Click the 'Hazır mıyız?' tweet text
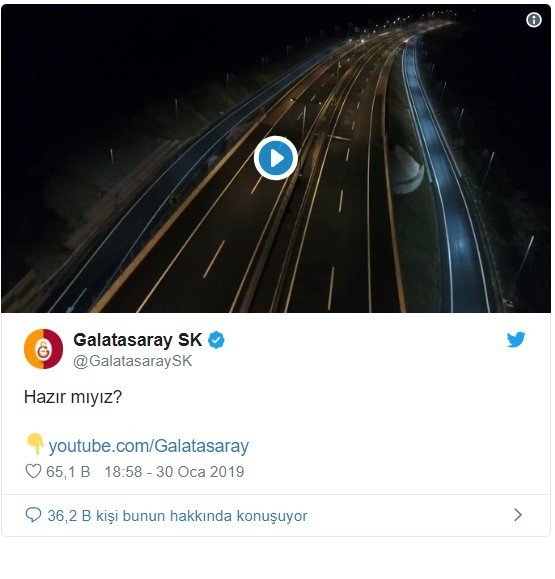Screen dimensions: 555x579 (x=73, y=397)
